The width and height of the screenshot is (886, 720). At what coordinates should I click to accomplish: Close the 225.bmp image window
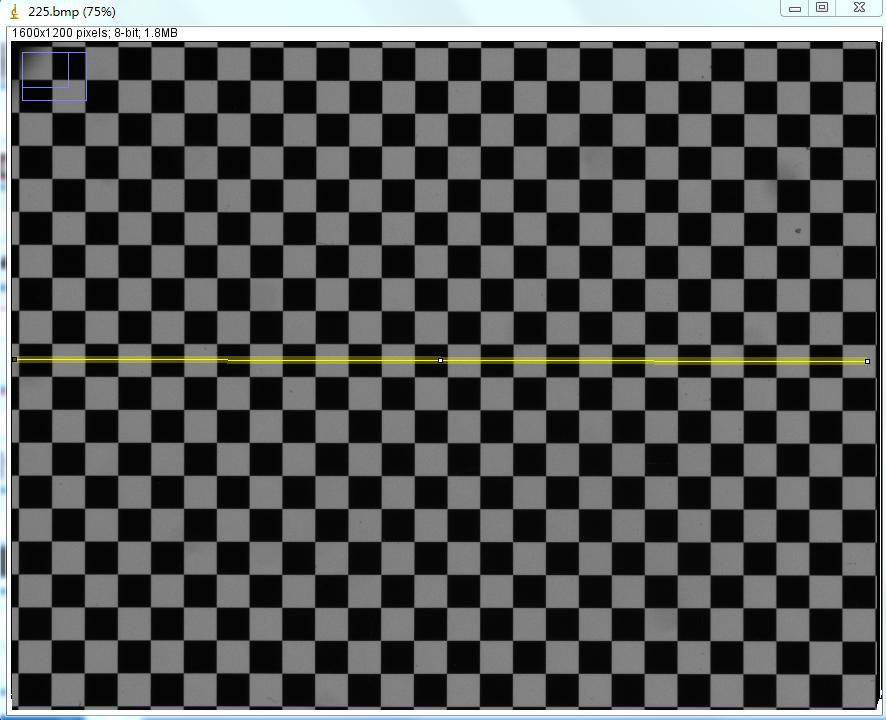coord(859,8)
